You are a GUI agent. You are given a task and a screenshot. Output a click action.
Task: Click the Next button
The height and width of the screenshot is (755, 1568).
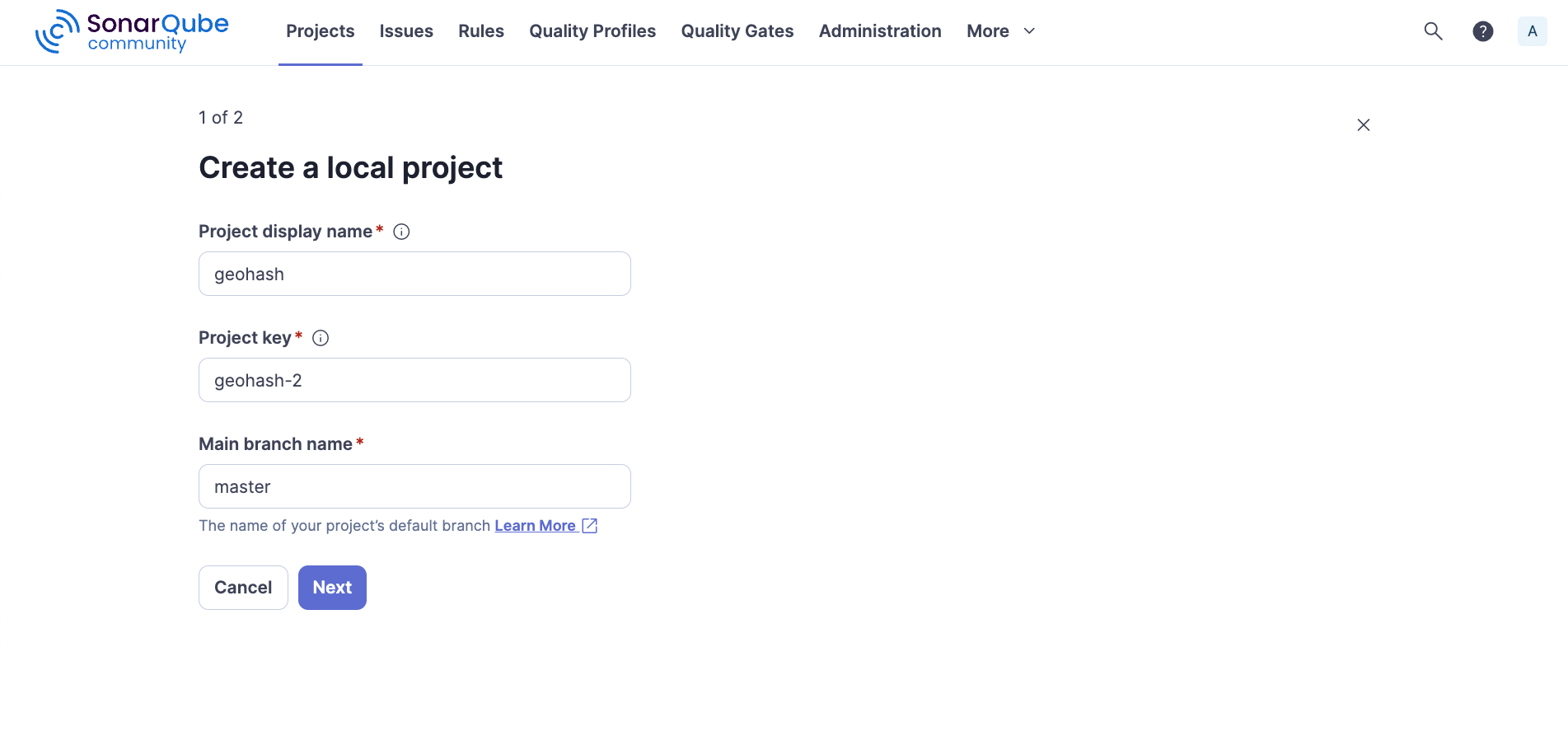[332, 588]
